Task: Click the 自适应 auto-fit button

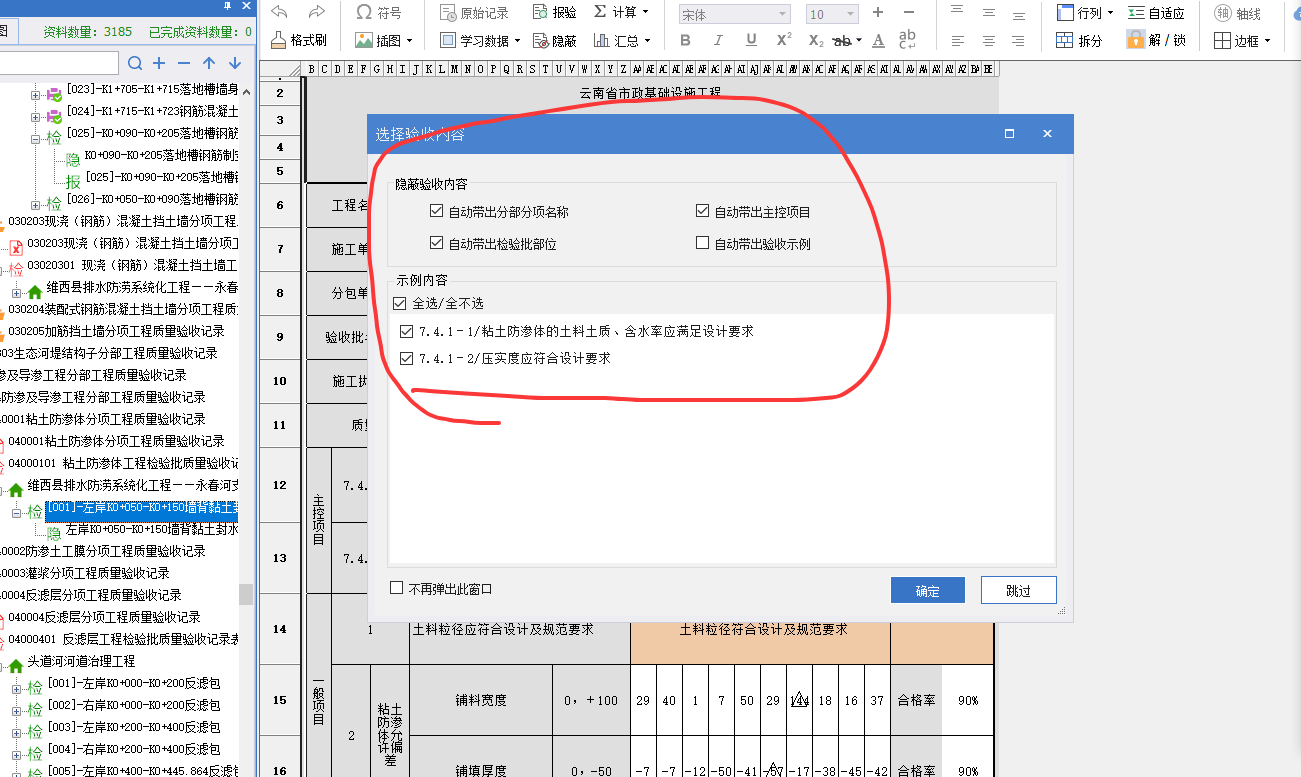Action: coord(1156,13)
